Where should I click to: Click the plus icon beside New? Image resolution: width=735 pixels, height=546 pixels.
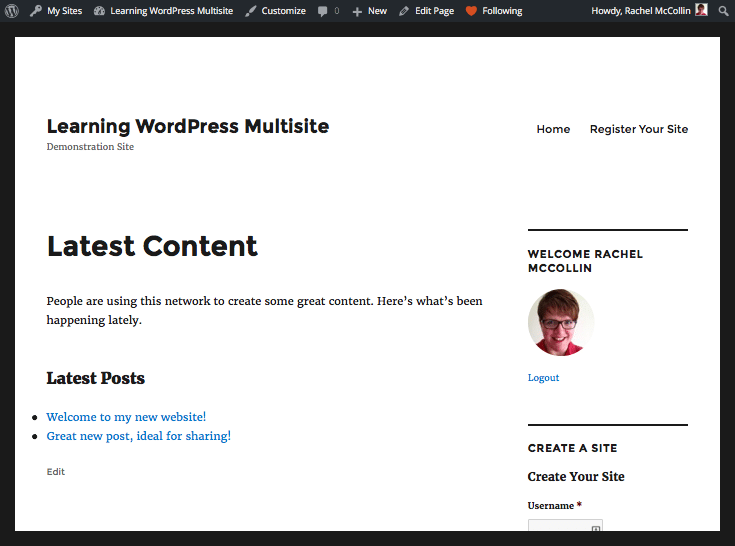click(357, 11)
